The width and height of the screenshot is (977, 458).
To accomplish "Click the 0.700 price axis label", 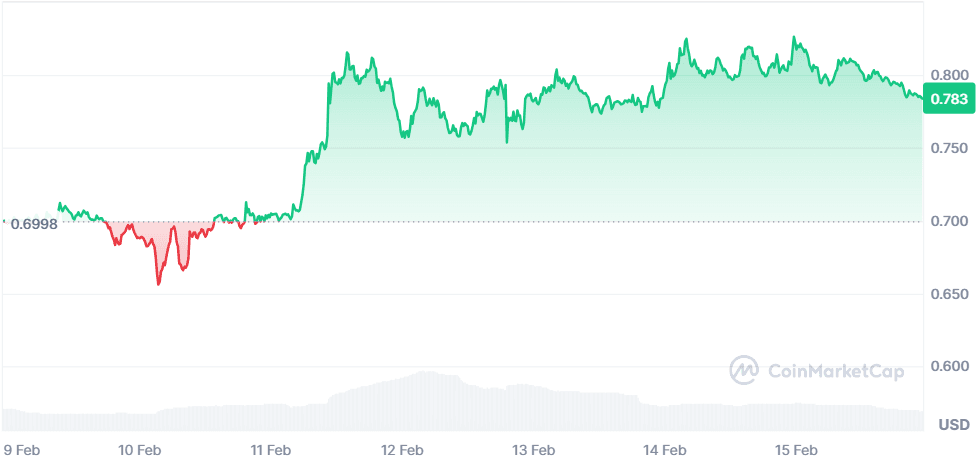I will [949, 221].
